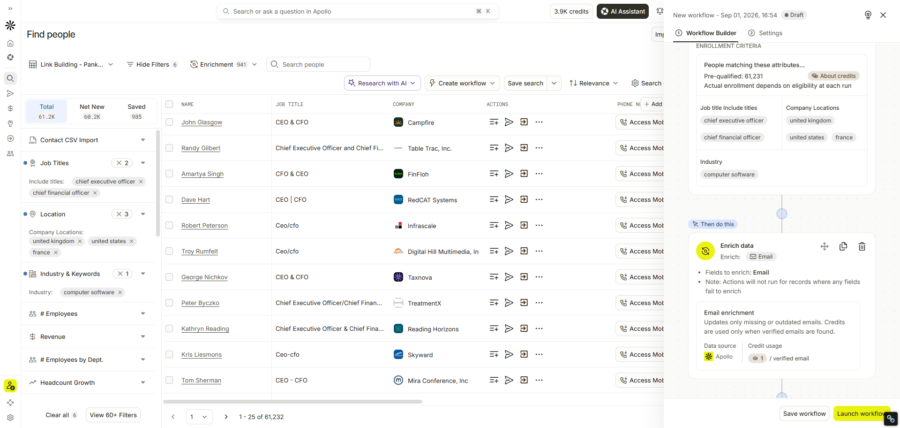This screenshot has height=428, width=900.
Task: Open the search magnifier in left sidebar
Action: pos(10,79)
